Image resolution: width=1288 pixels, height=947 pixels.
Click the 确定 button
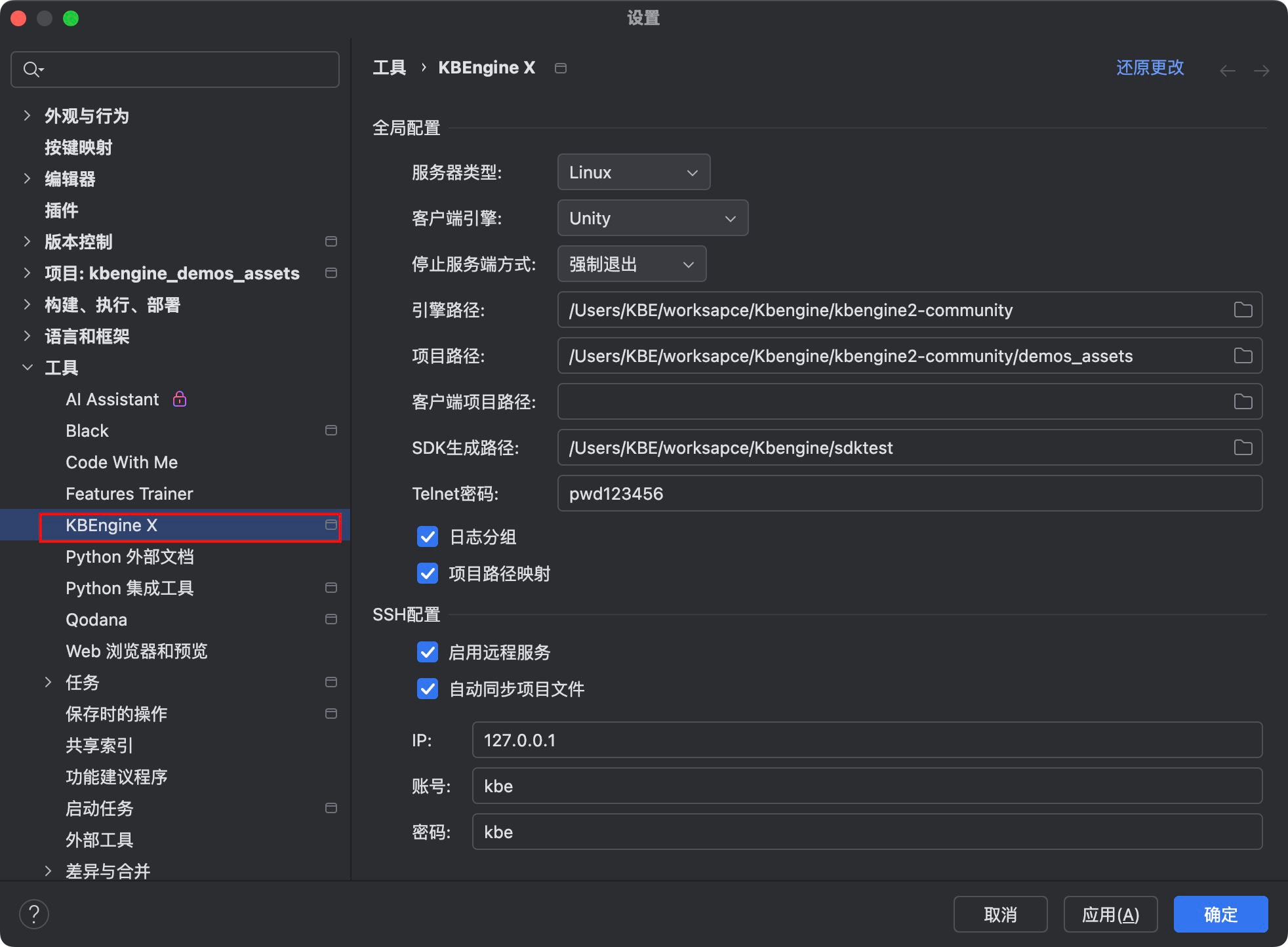point(1220,914)
